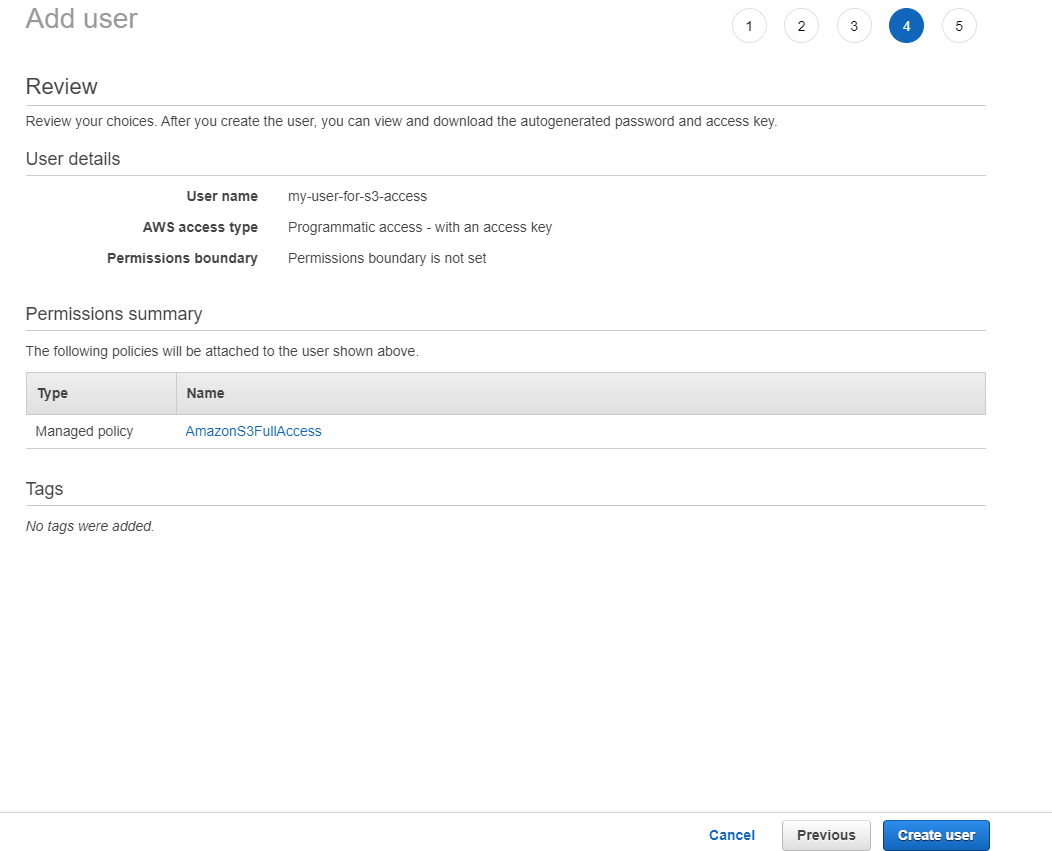Select step 1 in the progress indicator
The width and height of the screenshot is (1052, 851).
click(749, 25)
